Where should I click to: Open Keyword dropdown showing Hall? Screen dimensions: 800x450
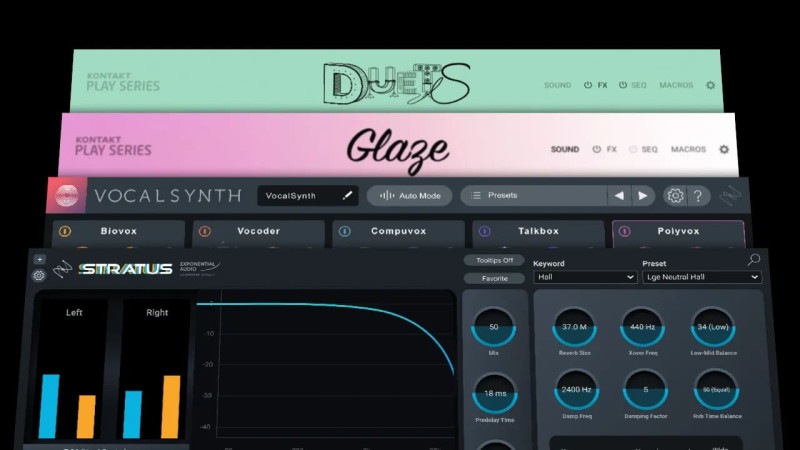[585, 277]
